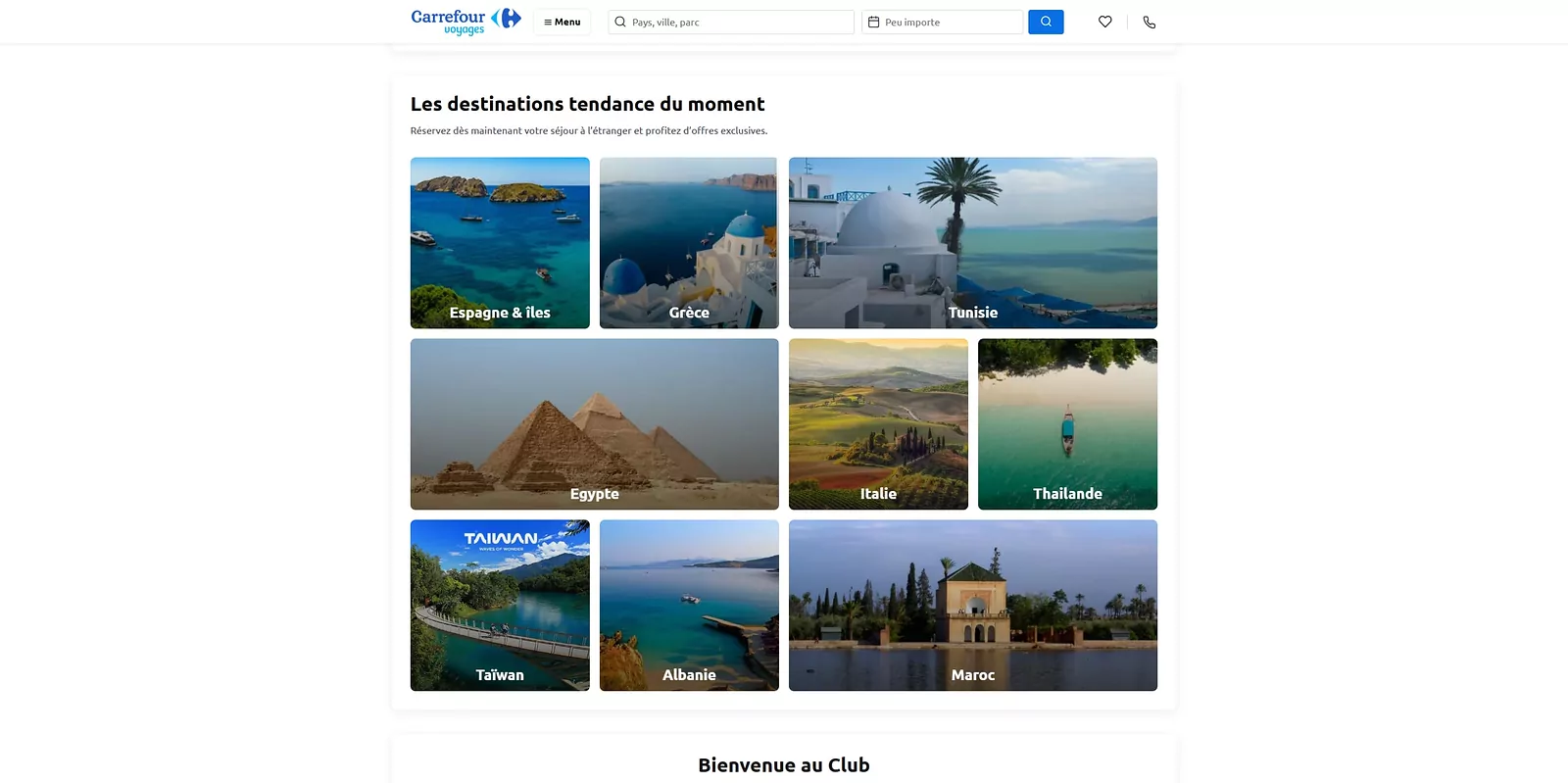Click the blue search button
The height and width of the screenshot is (783, 1568).
[1046, 22]
